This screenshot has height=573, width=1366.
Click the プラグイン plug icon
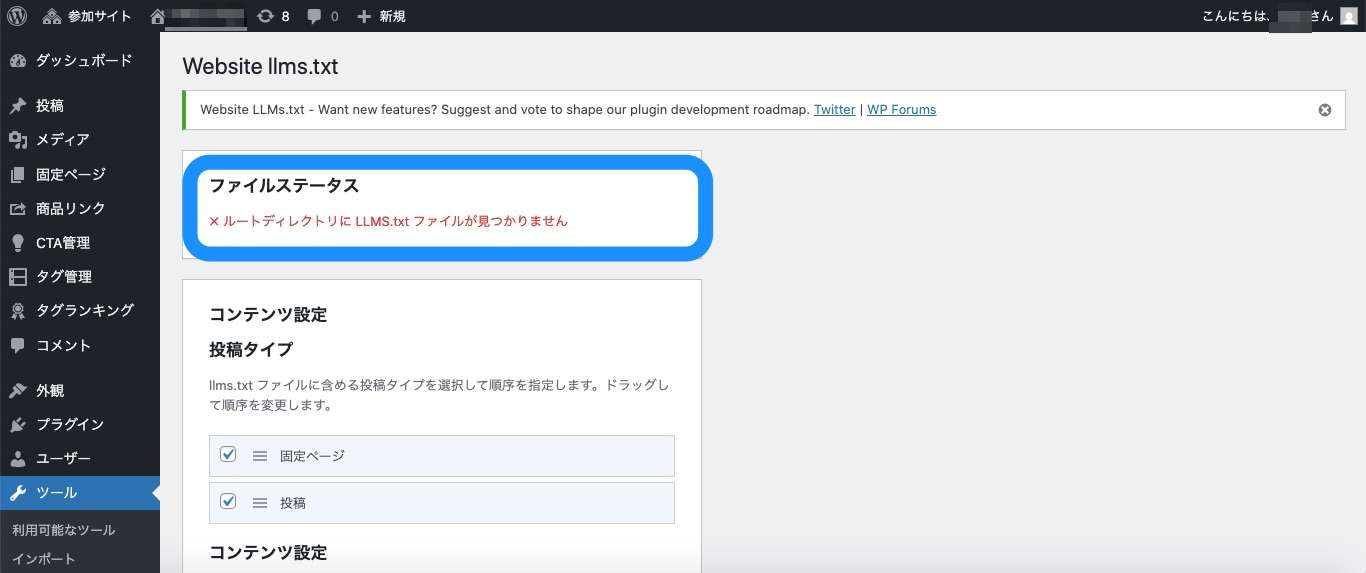pyautogui.click(x=18, y=425)
